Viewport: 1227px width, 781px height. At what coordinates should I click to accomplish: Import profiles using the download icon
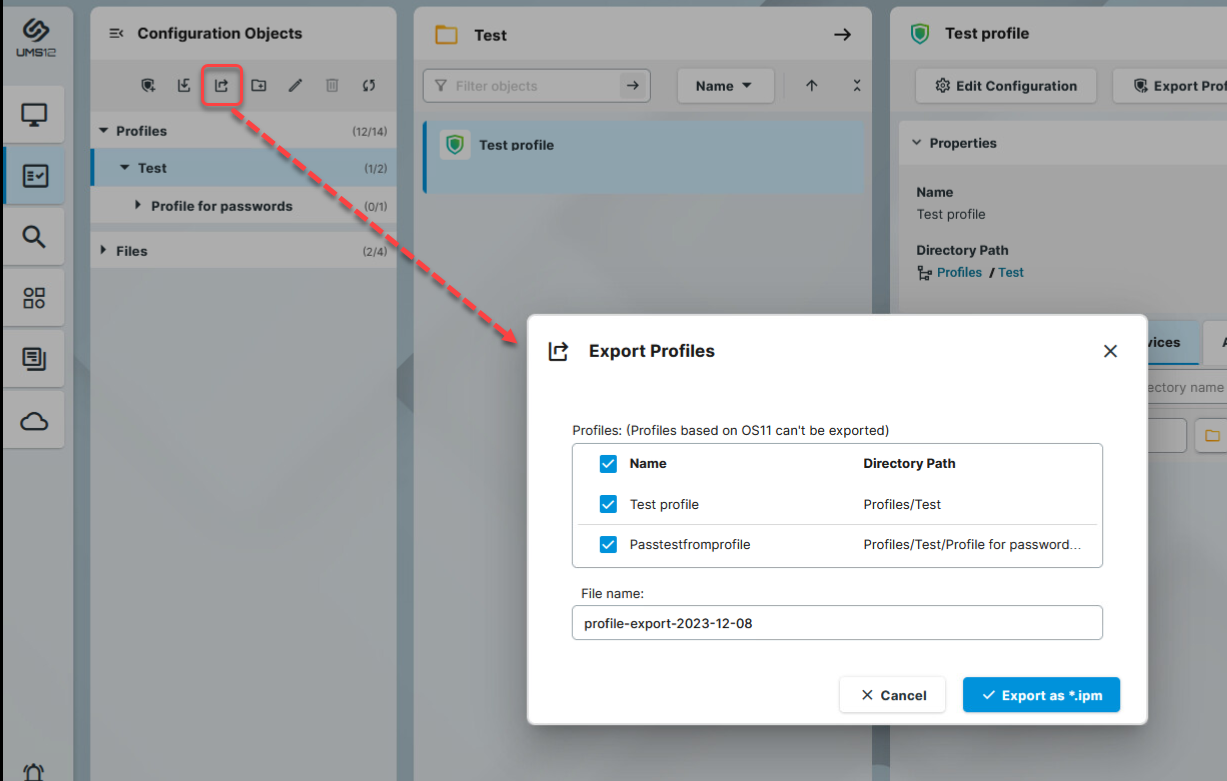click(x=184, y=85)
